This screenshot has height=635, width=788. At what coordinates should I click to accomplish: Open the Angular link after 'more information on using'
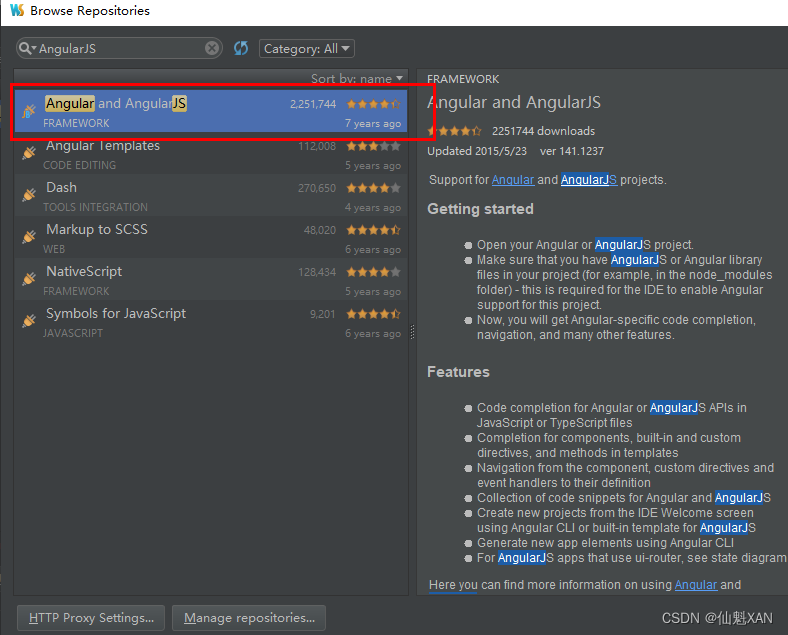[696, 585]
